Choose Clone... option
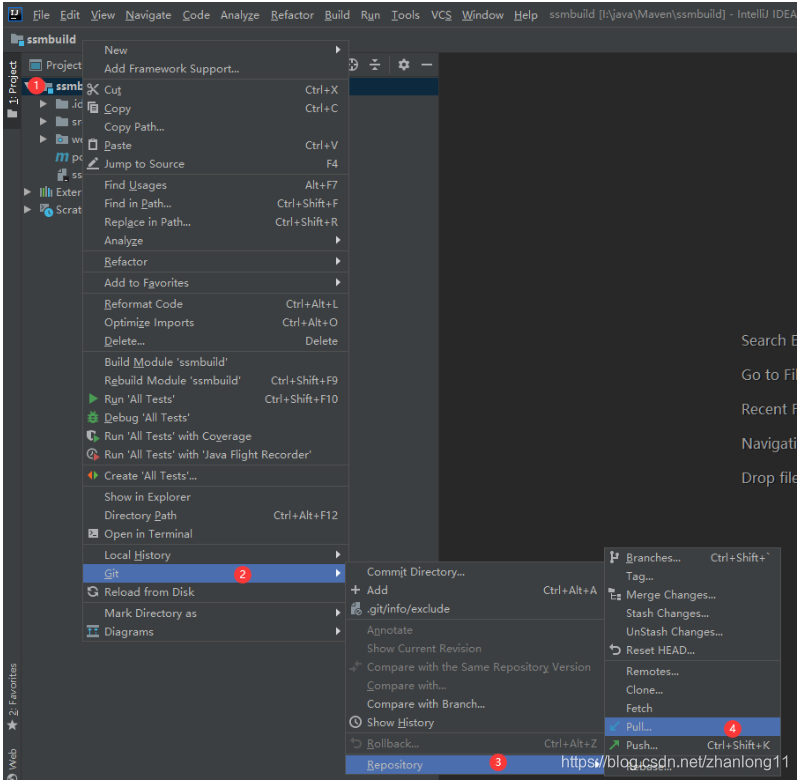798x781 pixels. (692, 689)
